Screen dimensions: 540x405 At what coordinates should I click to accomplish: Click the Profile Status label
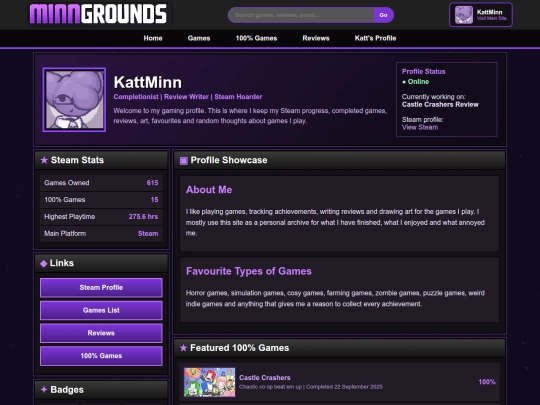[424, 72]
